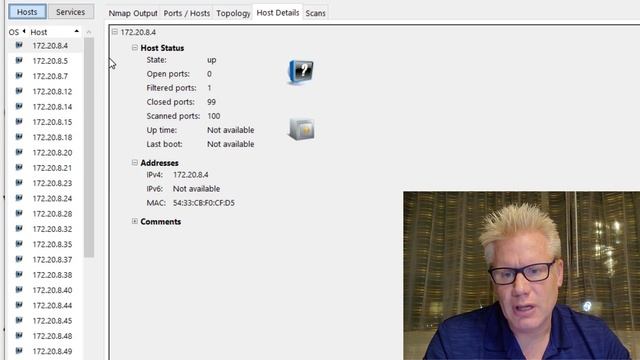Select the Host Details tab
This screenshot has width=640, height=360.
pos(278,13)
